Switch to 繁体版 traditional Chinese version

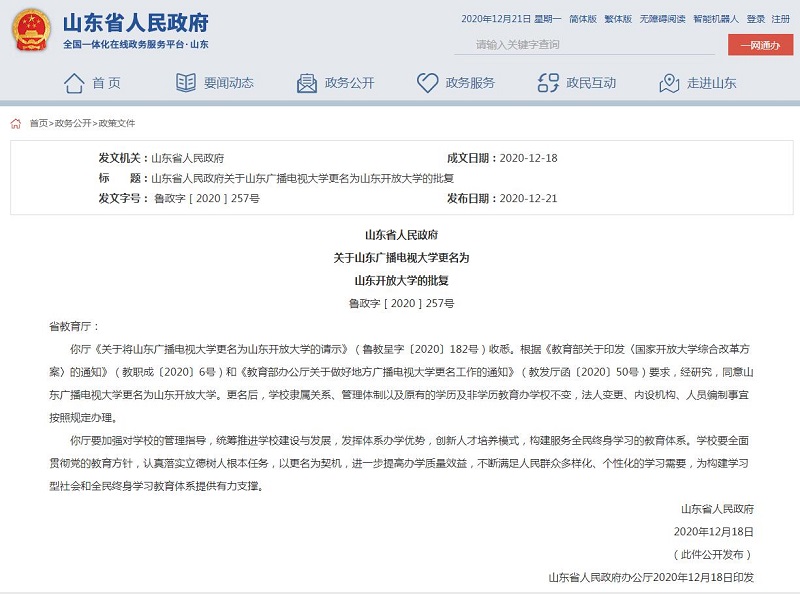[x=618, y=19]
